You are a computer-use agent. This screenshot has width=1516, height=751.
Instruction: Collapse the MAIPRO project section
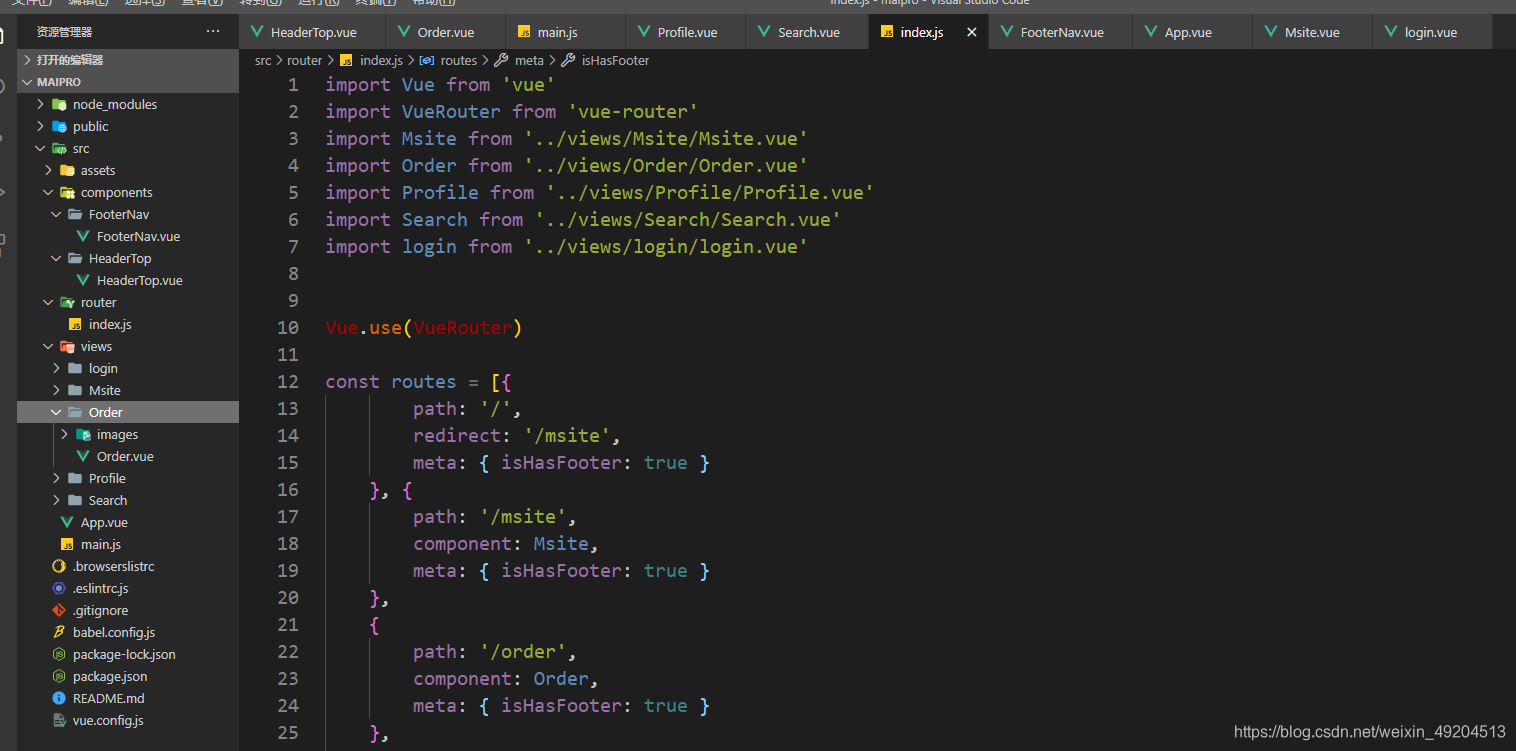coord(28,82)
